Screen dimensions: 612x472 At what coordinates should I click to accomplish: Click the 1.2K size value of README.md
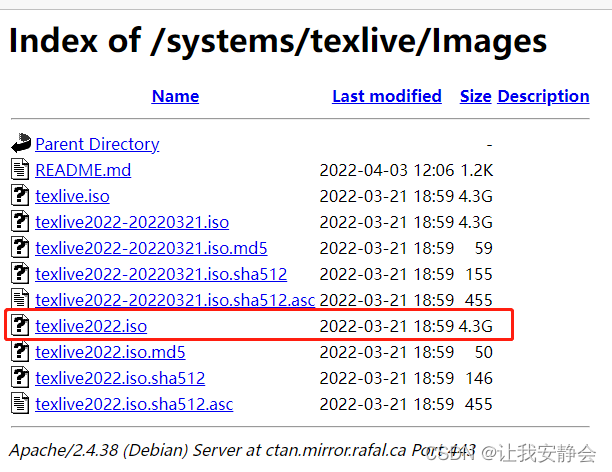coord(477,170)
